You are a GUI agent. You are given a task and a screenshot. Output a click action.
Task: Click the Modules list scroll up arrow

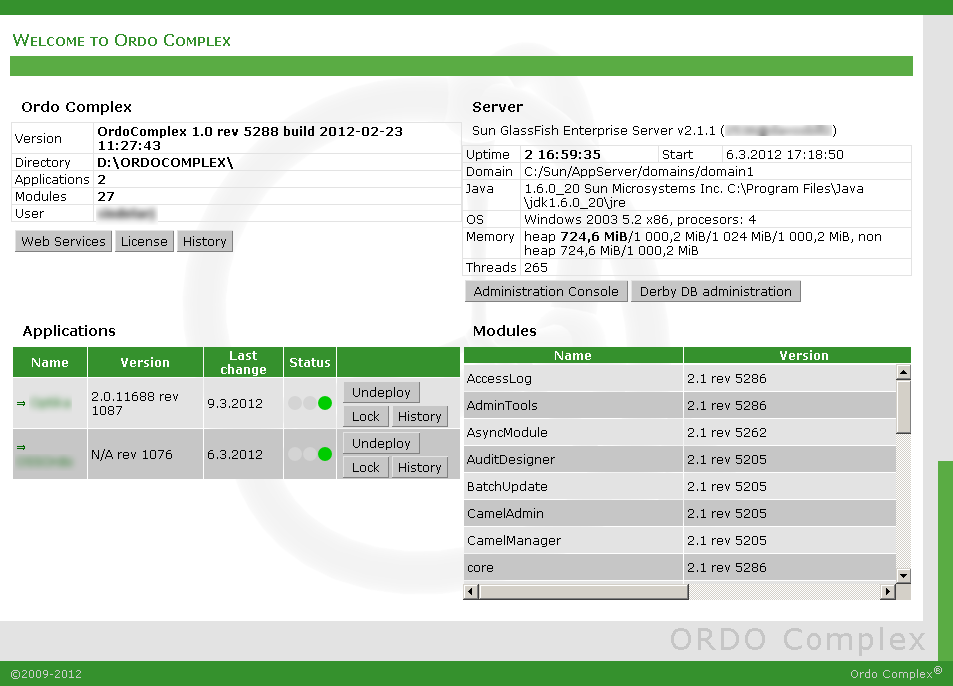click(x=904, y=372)
